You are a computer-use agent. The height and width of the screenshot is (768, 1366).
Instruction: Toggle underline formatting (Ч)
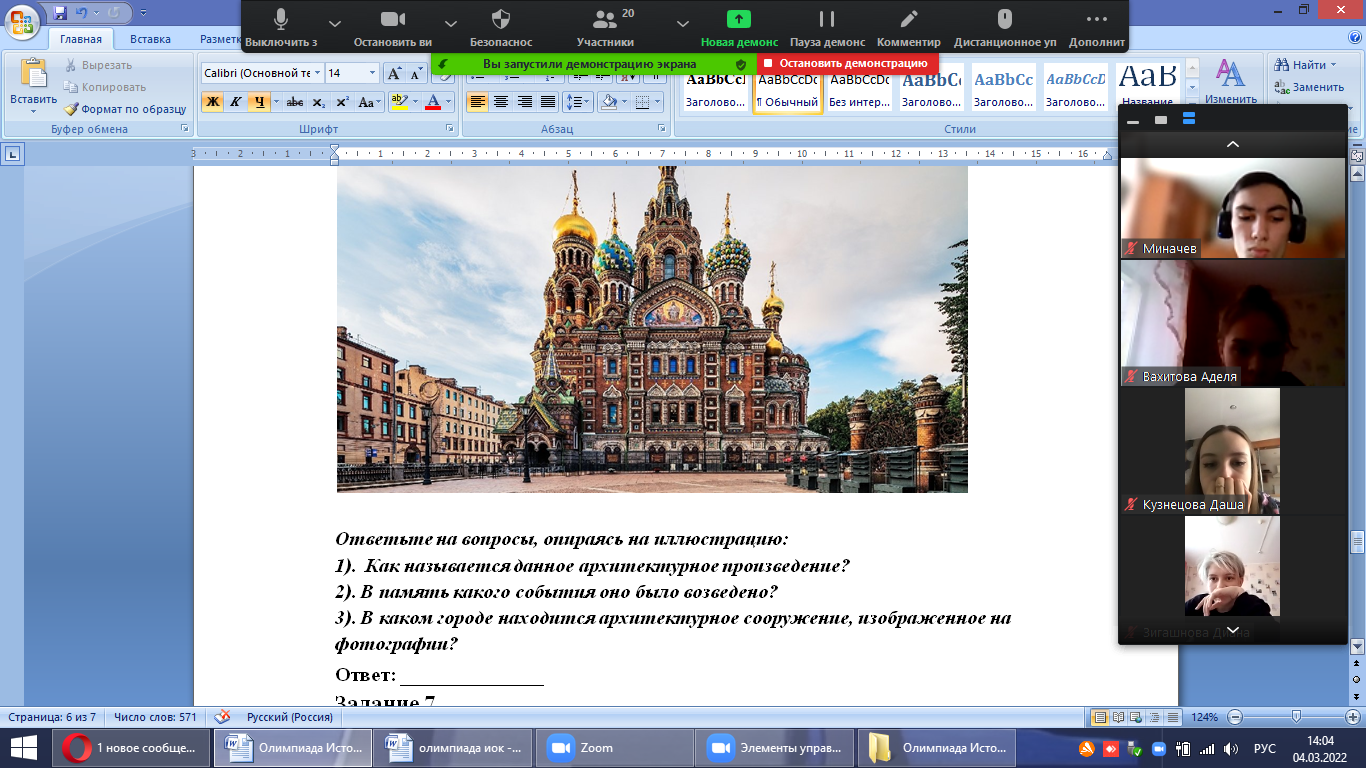[259, 102]
